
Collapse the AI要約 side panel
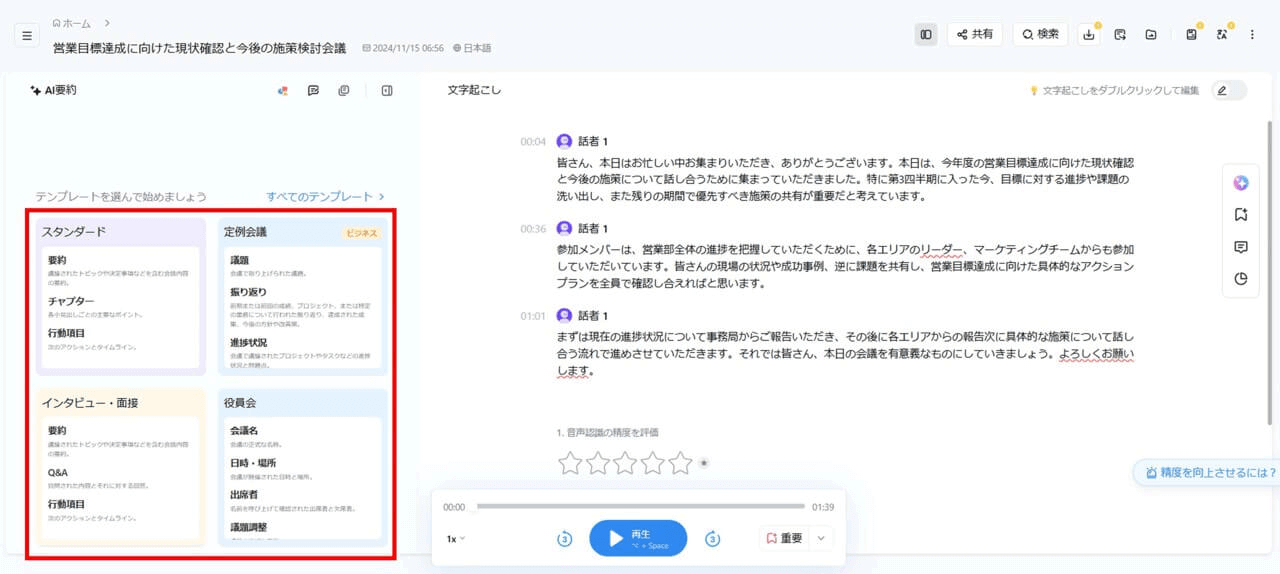coord(387,91)
